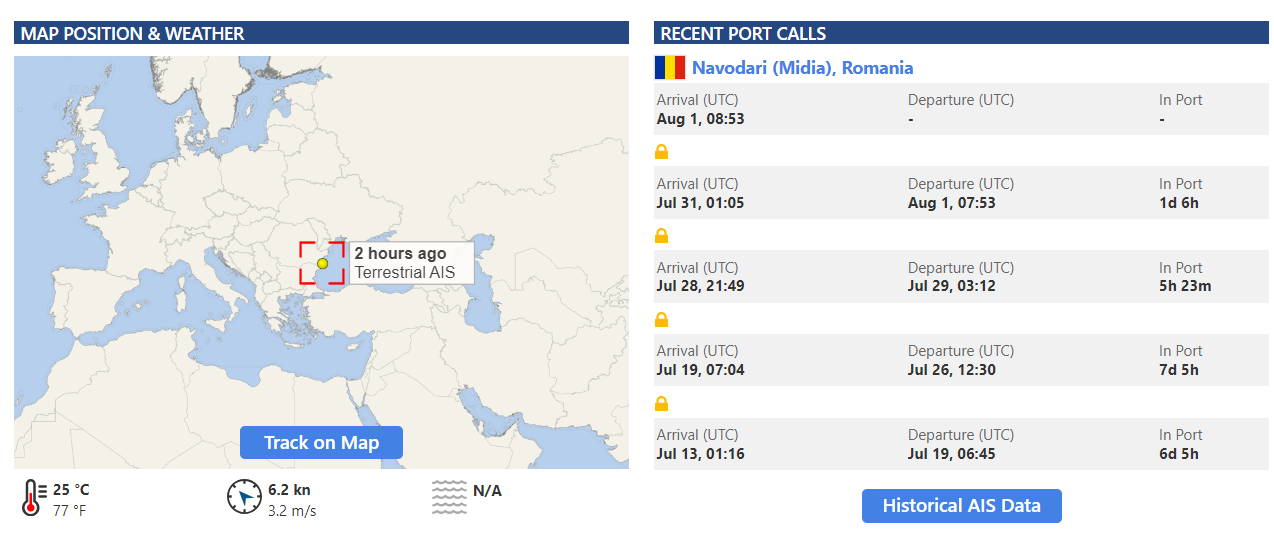This screenshot has height=538, width=1274.
Task: Click lock icon above Jul 28 arrival
Action: click(661, 236)
